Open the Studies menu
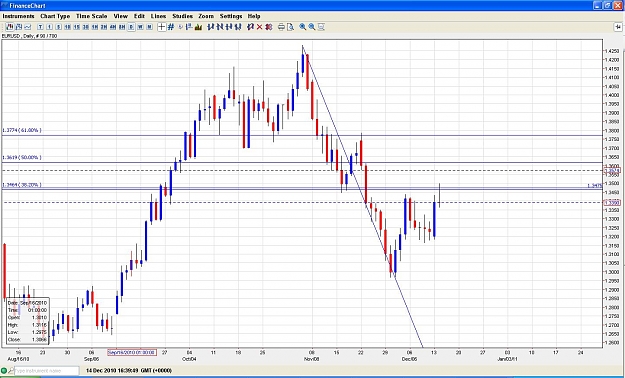 tap(183, 16)
